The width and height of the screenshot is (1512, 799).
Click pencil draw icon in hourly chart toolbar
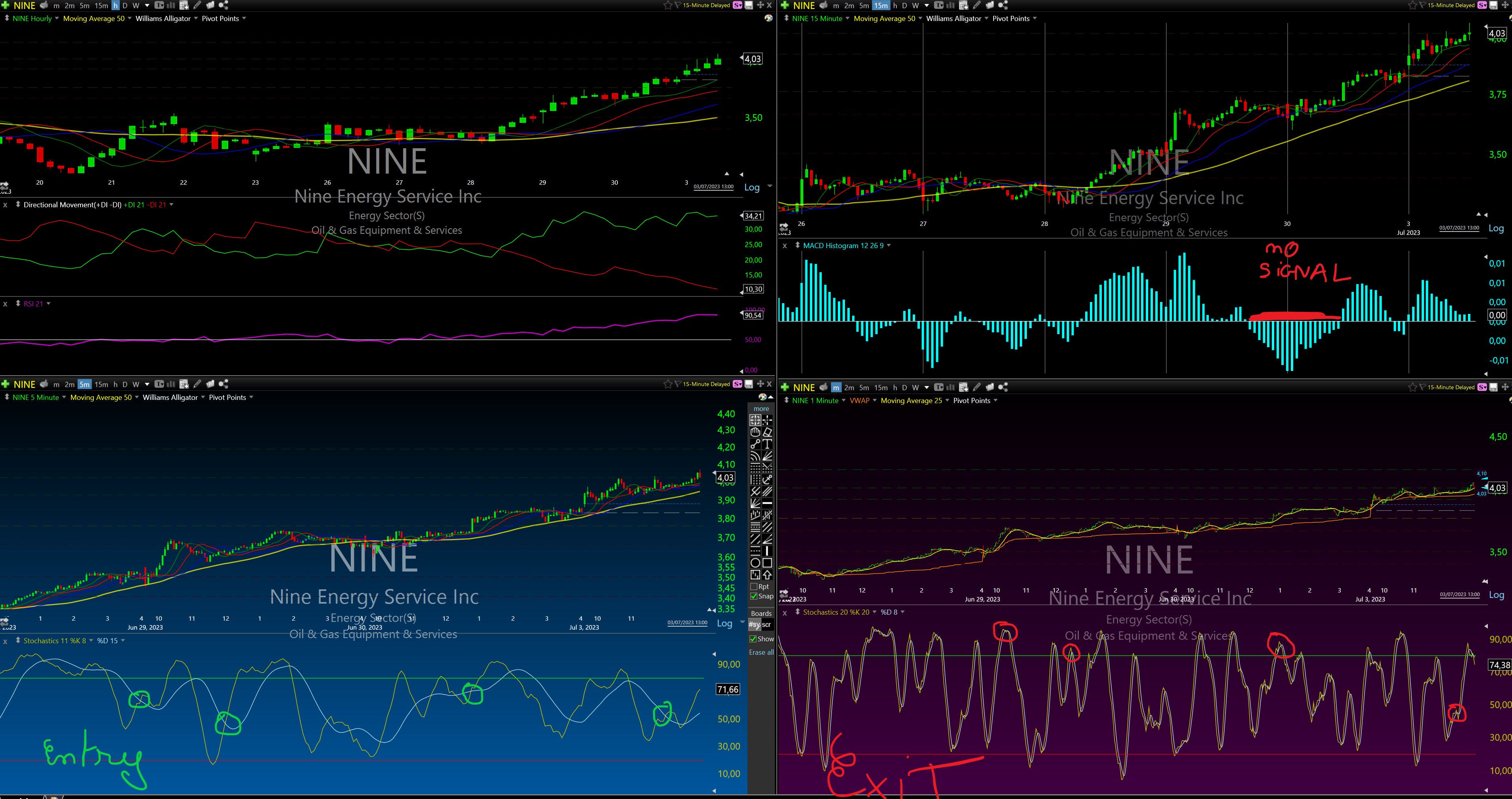(197, 5)
